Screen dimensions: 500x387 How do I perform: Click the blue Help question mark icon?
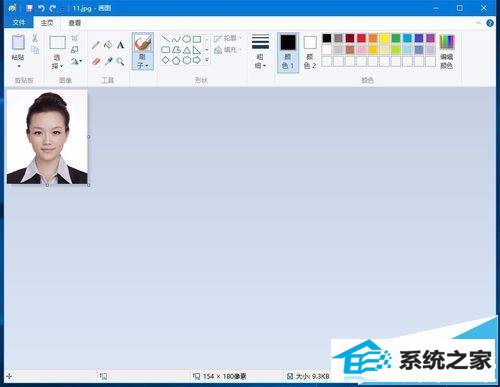tap(490, 23)
